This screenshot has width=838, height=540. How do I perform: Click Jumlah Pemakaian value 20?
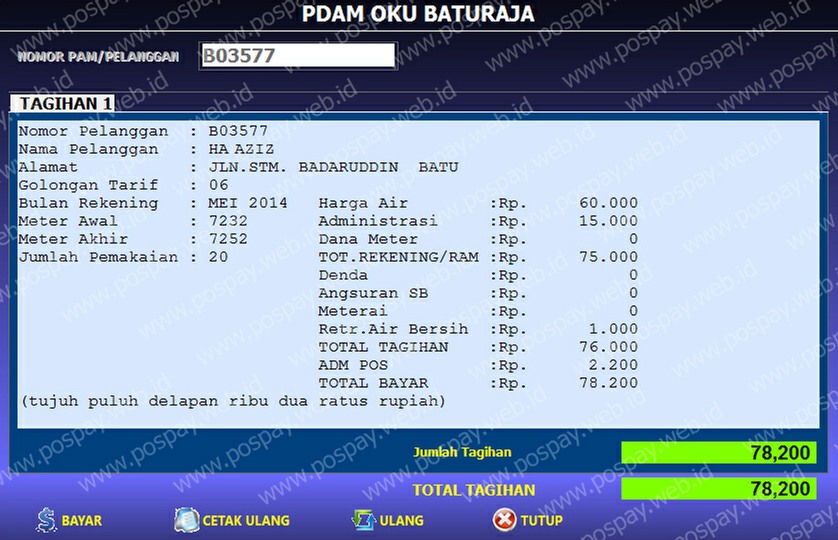pos(218,257)
